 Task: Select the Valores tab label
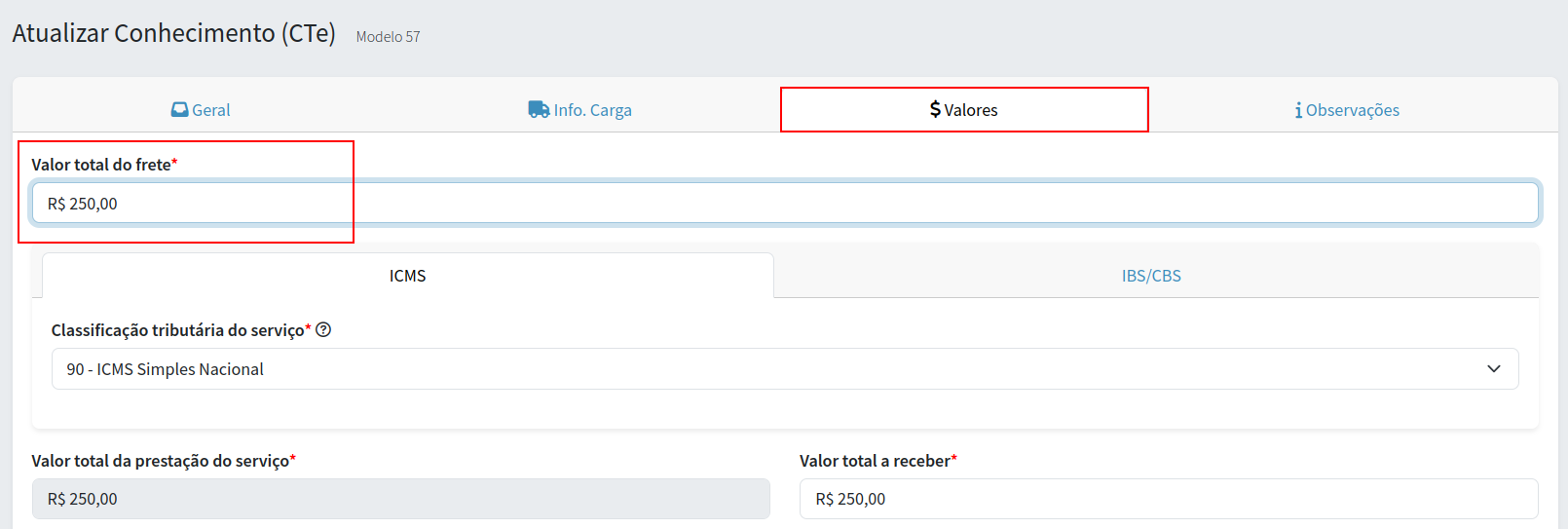tap(971, 110)
